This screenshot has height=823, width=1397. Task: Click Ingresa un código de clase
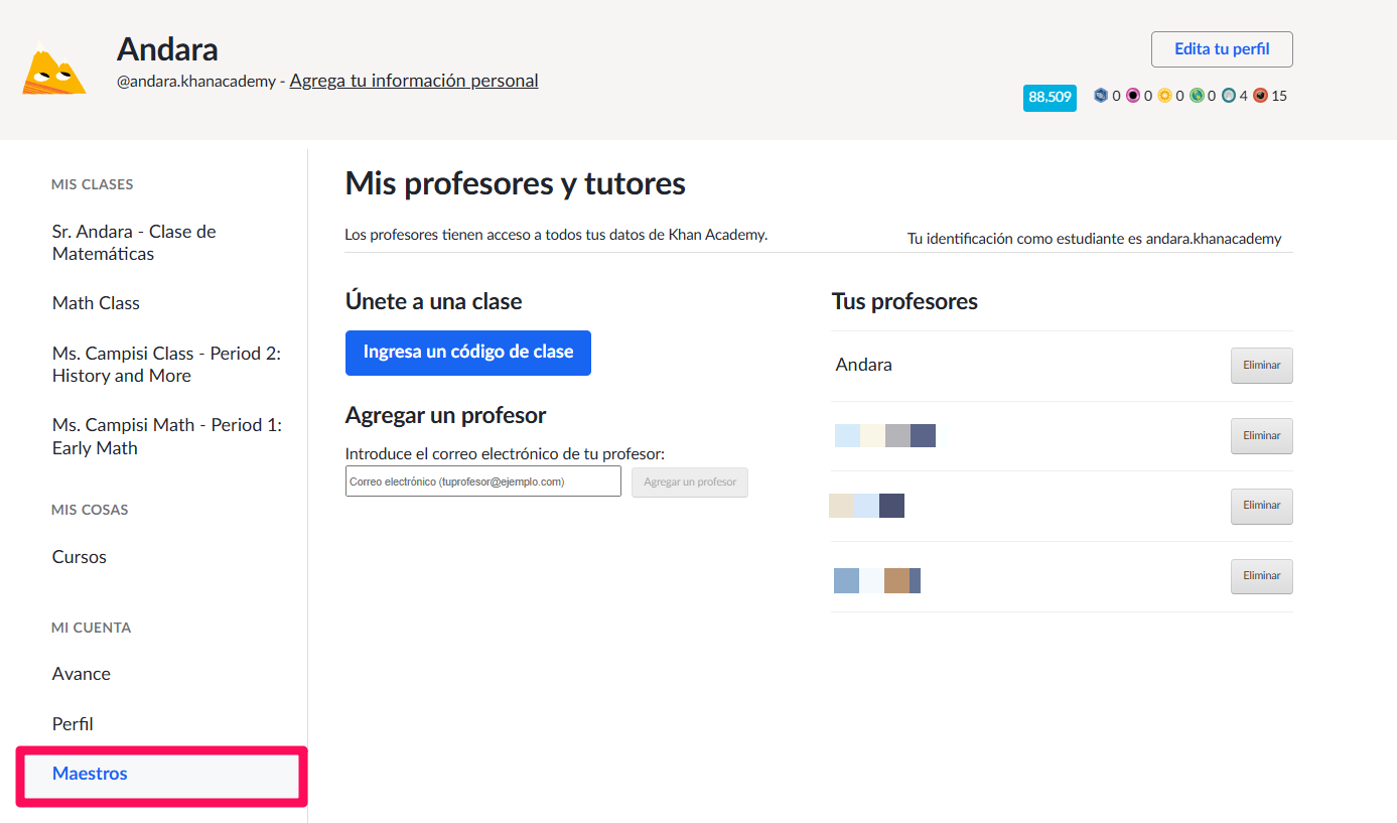point(468,353)
